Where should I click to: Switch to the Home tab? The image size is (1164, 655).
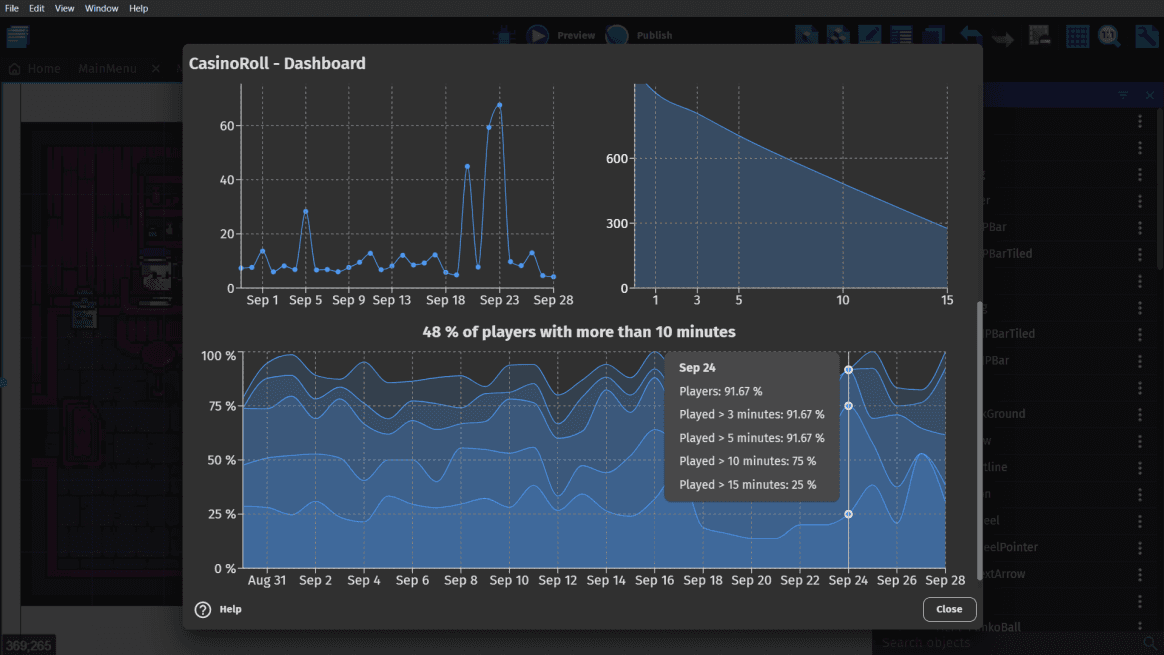[35, 69]
